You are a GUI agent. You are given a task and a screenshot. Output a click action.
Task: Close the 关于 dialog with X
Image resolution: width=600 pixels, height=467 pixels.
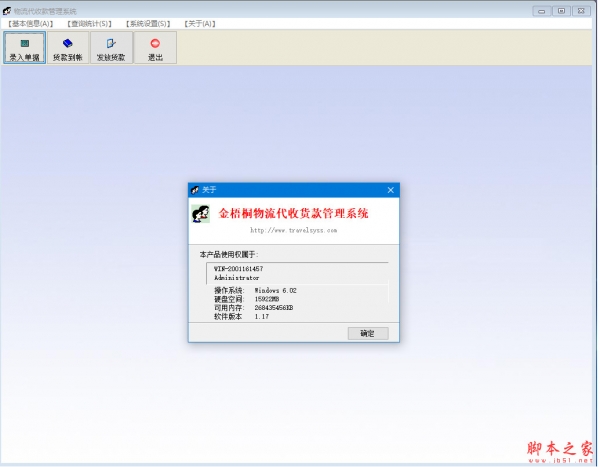(x=390, y=190)
